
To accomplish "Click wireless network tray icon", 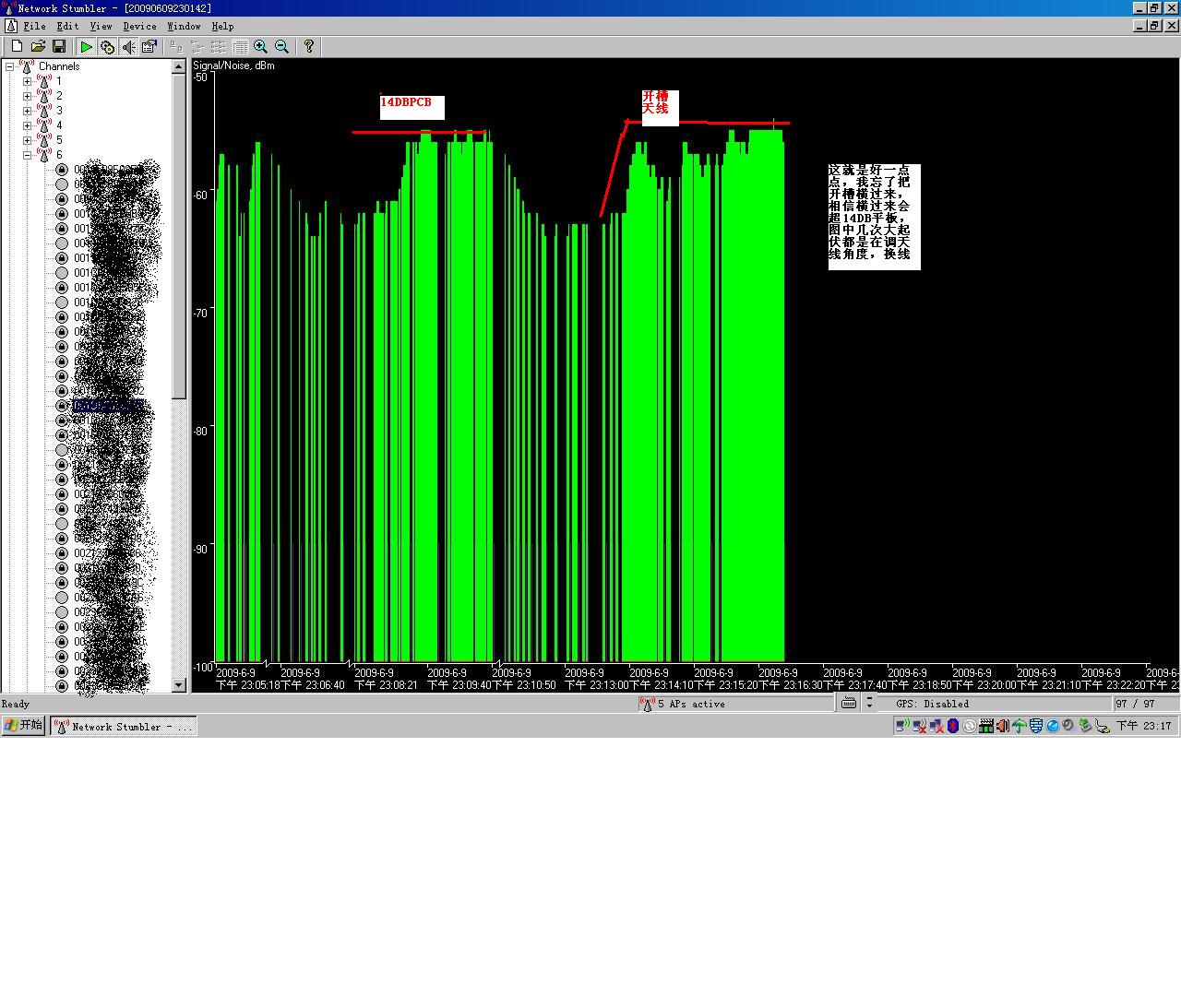I will (x=902, y=726).
